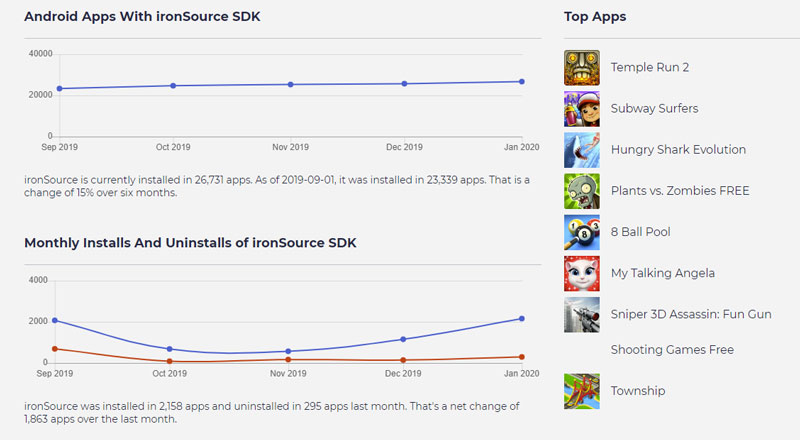Viewport: 800px width, 440px height.
Task: Open the Township app icon
Action: click(x=582, y=391)
